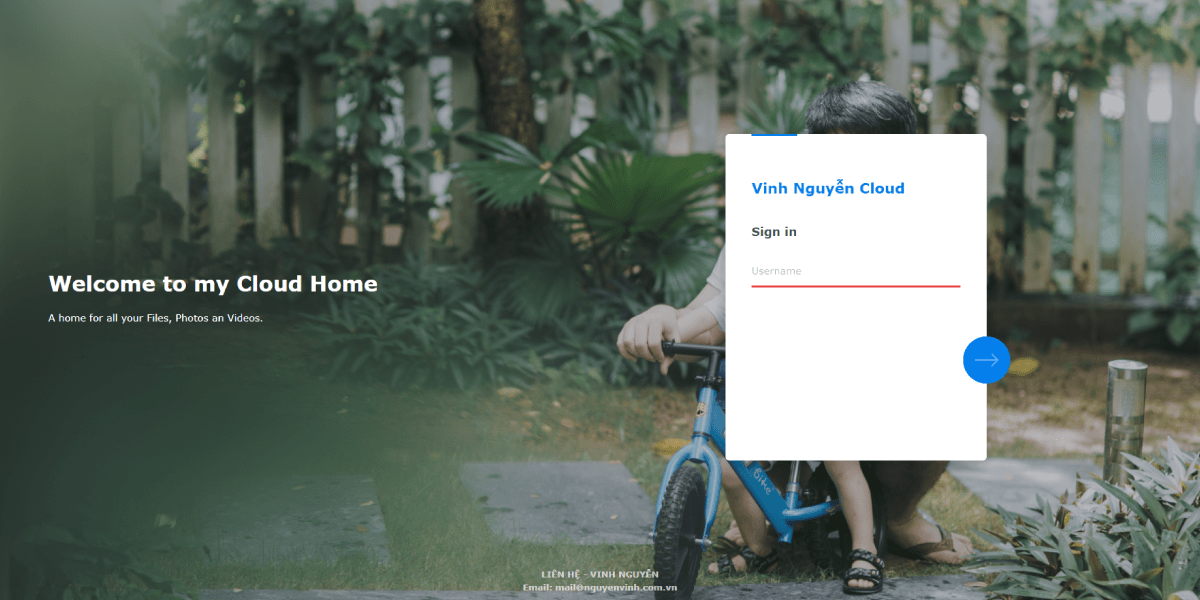Click the stone paving slab on grass
The width and height of the screenshot is (1200, 600).
pos(555,500)
